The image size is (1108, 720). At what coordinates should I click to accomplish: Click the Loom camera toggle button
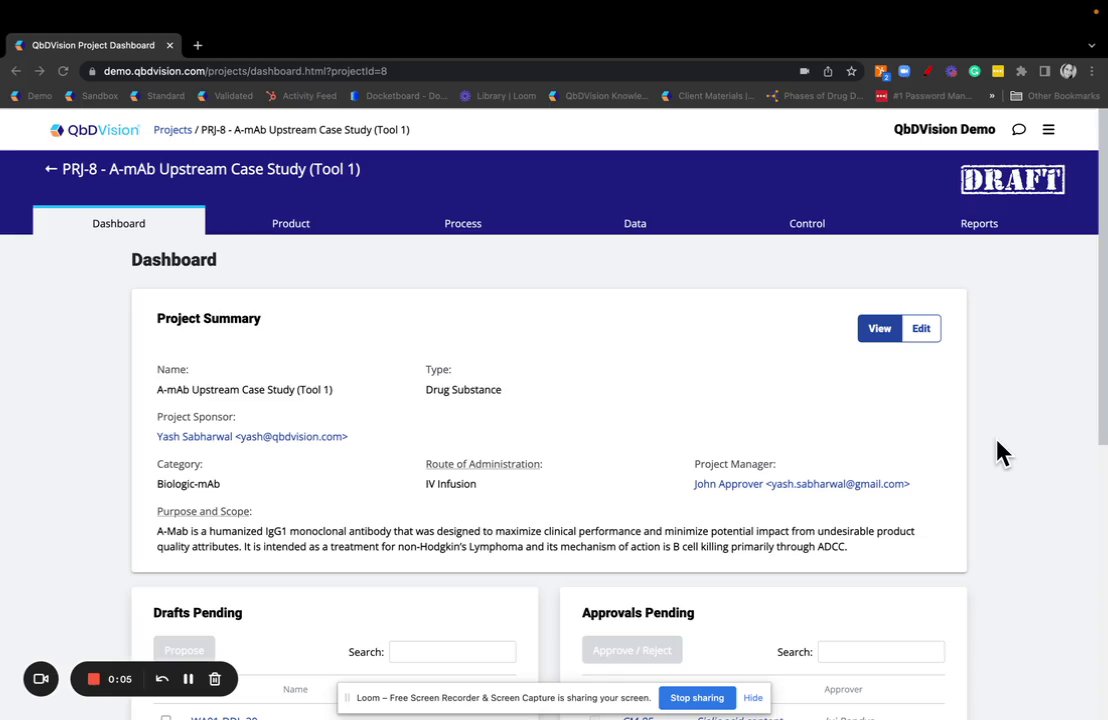tap(41, 679)
